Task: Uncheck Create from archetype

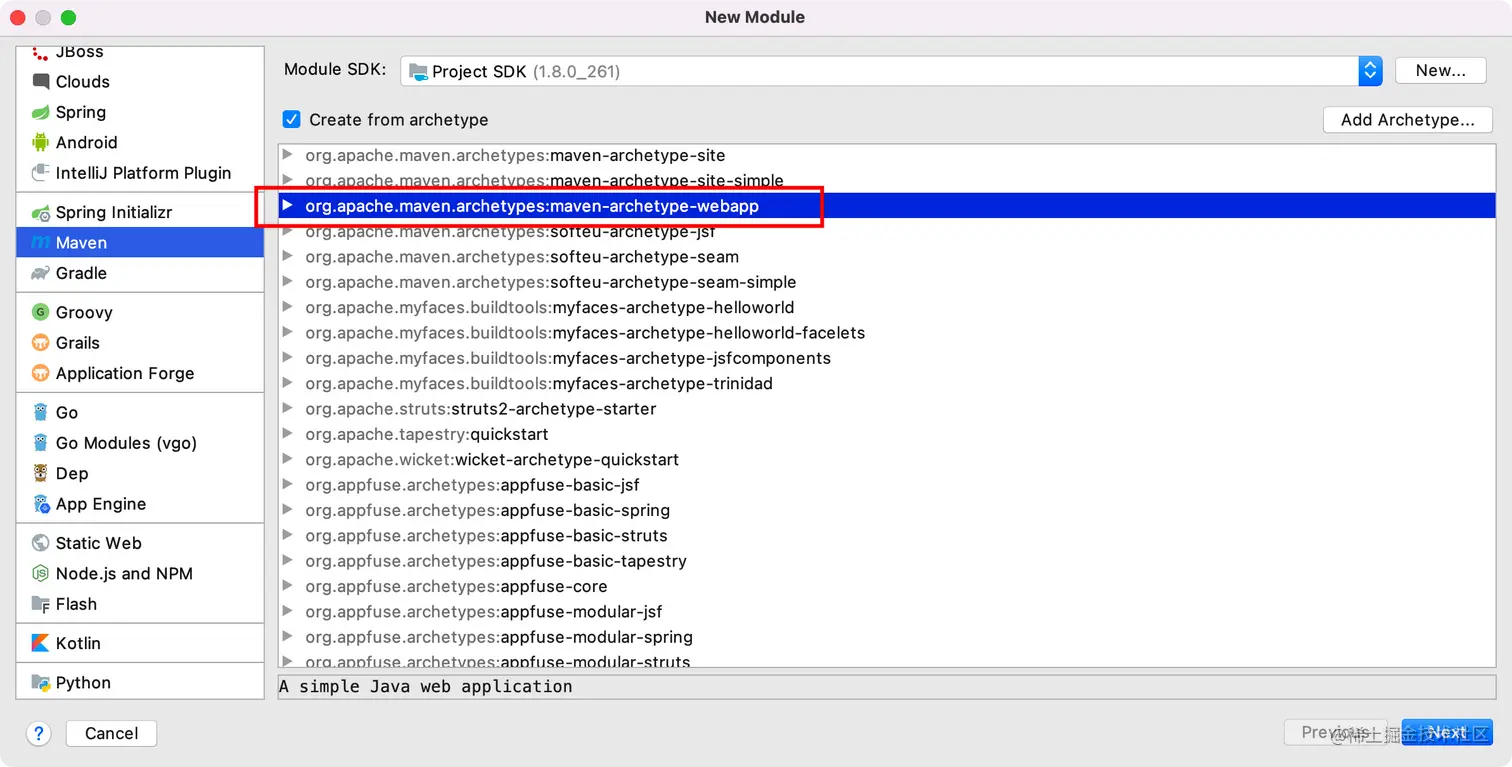Action: (292, 120)
